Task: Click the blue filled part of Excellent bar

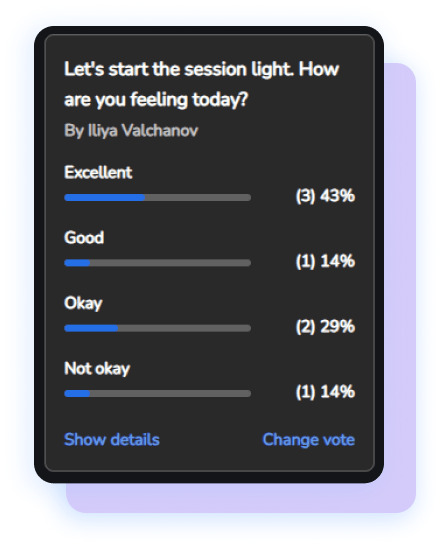Action: pos(105,197)
